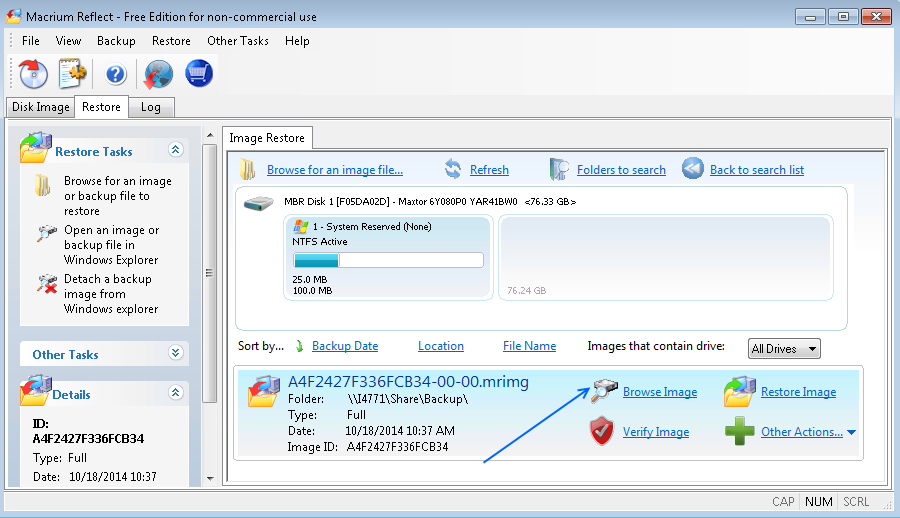Screen dimensions: 900x518
Task: Select the 76.24 GB unallocated partition block
Action: [665, 257]
